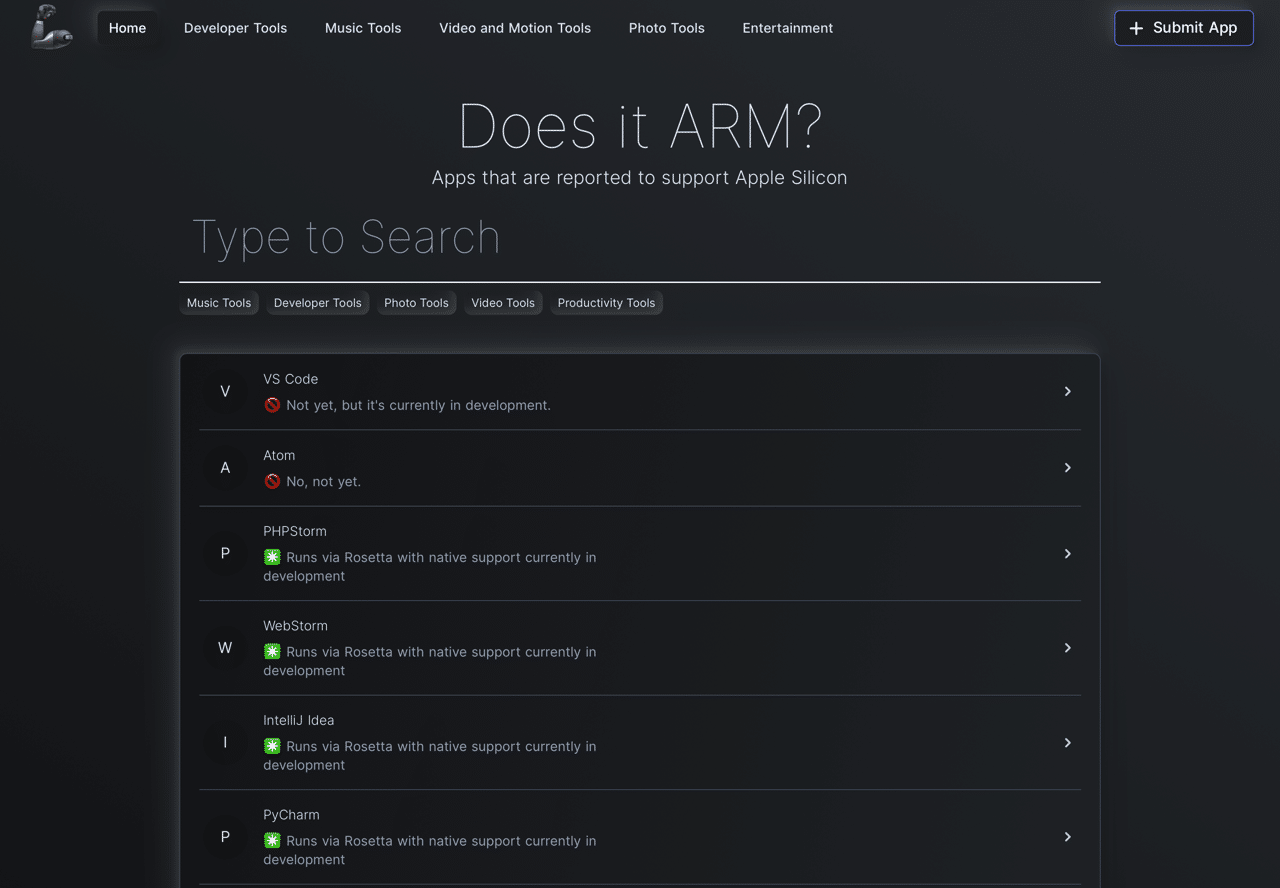Image resolution: width=1280 pixels, height=888 pixels.
Task: Click the 'Does it ARM?' heading
Action: click(640, 127)
